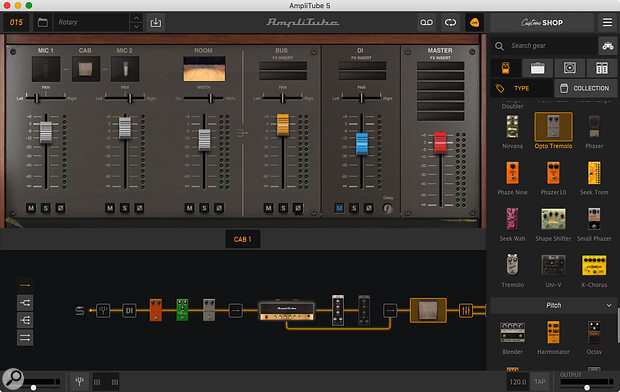Choose the three-way split signal chain routing

25,320
